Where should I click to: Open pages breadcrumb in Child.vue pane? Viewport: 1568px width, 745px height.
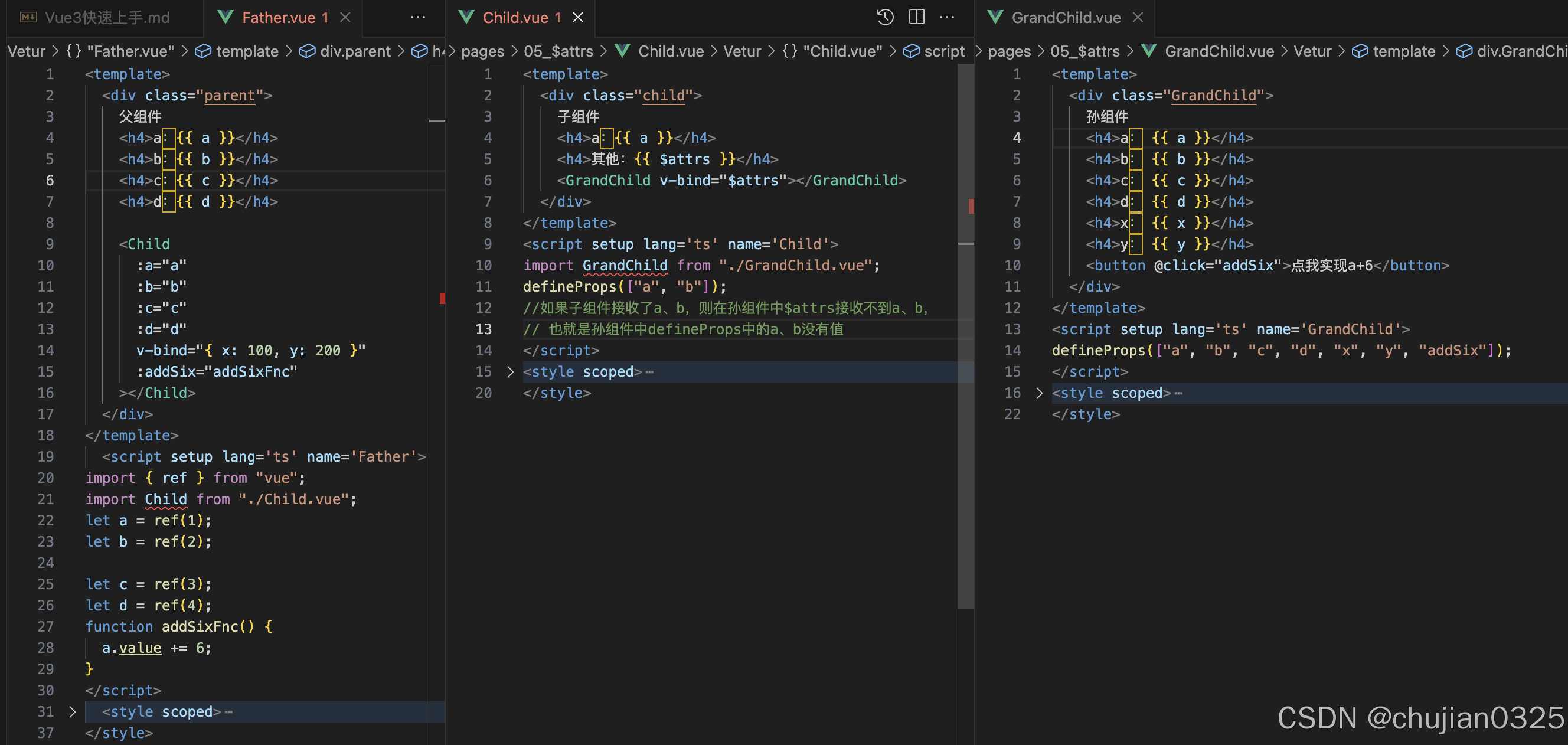[x=483, y=51]
